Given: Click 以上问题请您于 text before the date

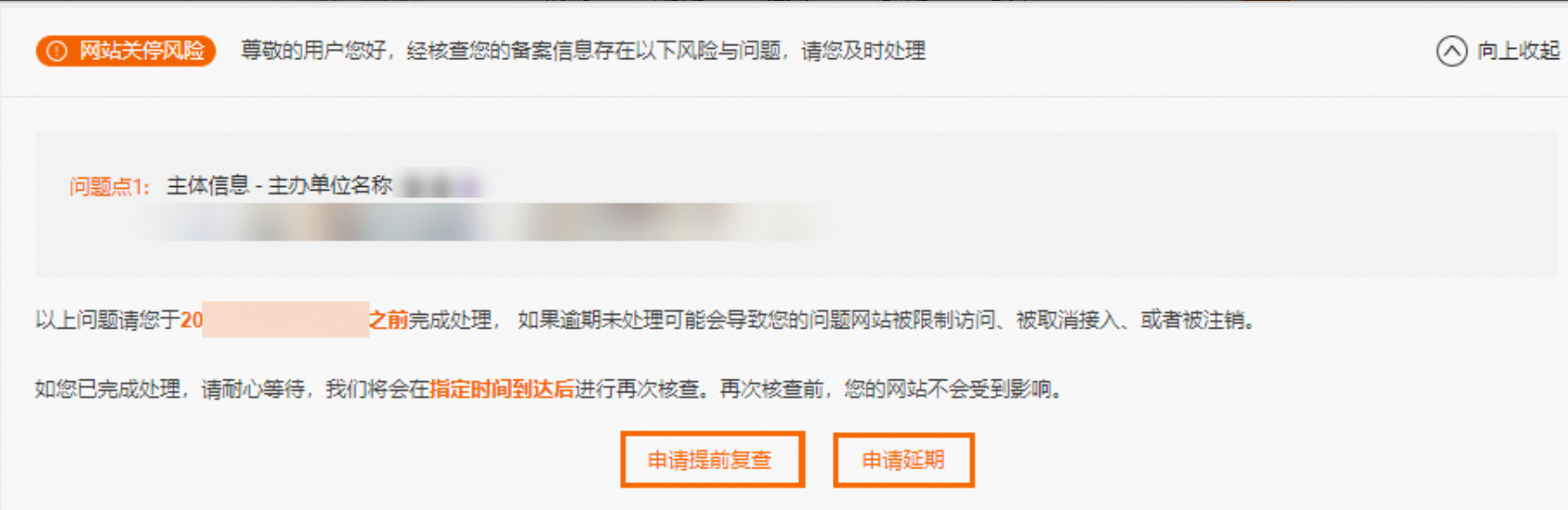Looking at the screenshot, I should pos(107,320).
